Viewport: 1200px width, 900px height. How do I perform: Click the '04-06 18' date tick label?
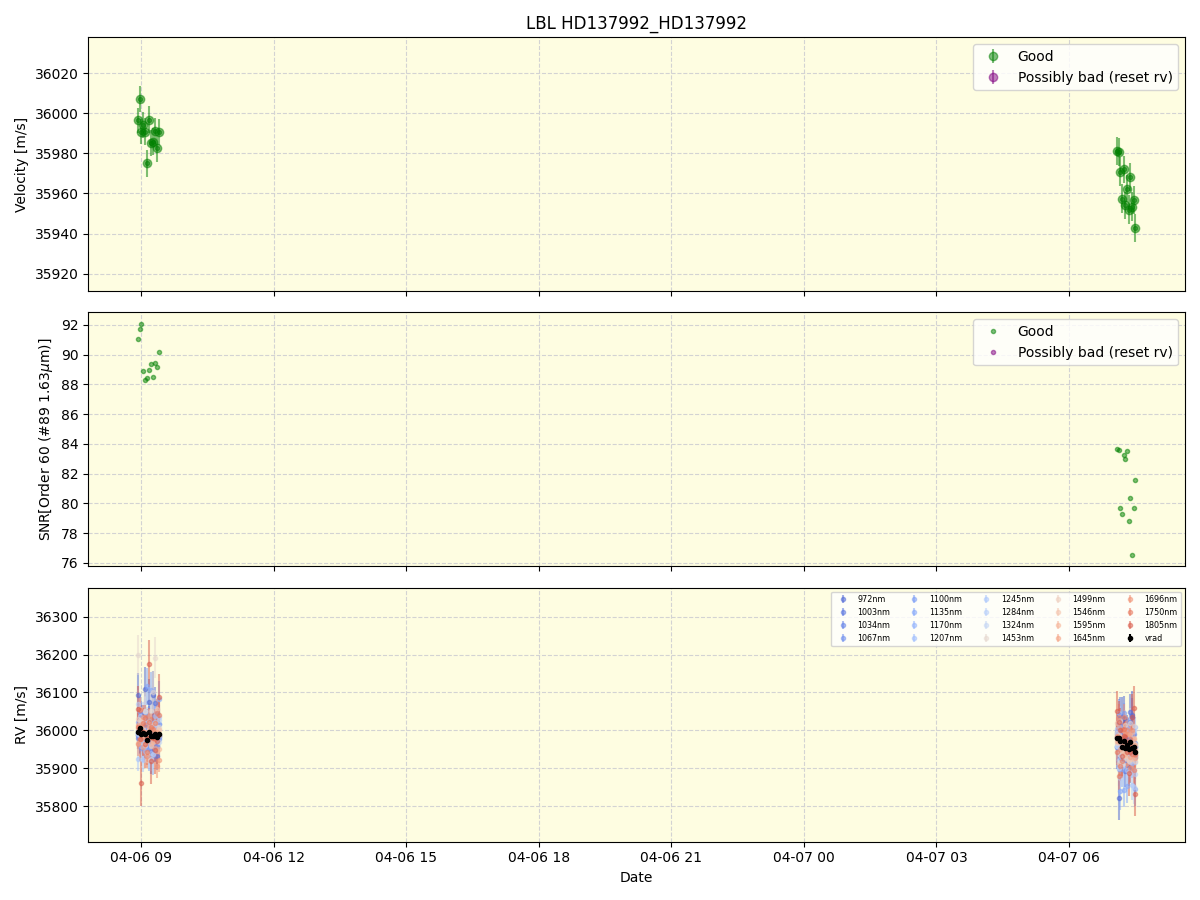(539, 857)
